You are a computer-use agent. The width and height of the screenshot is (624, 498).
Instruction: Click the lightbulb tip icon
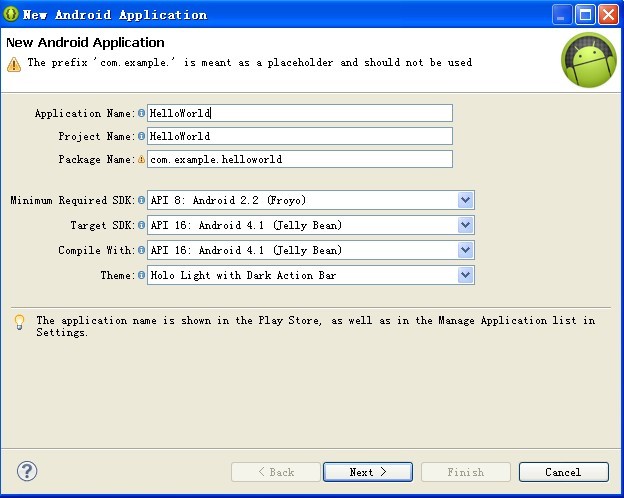click(19, 322)
